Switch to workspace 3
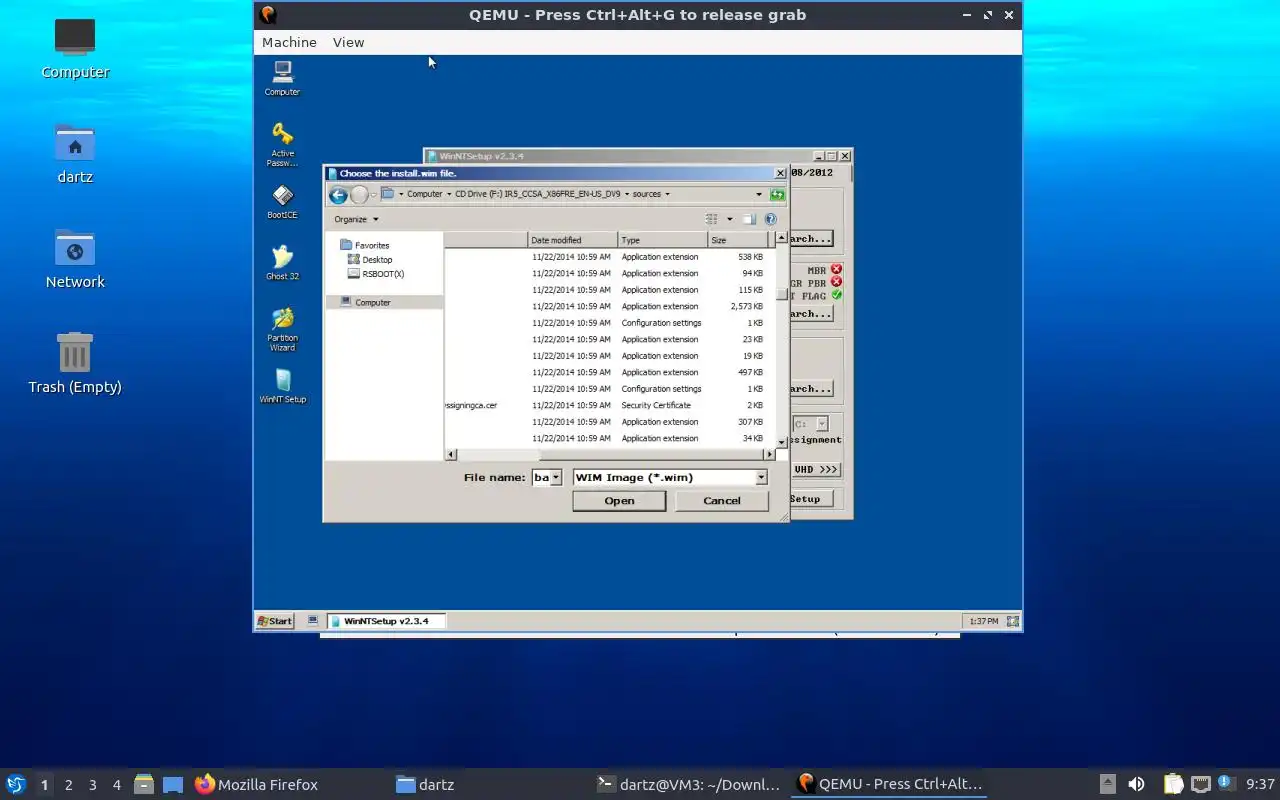This screenshot has height=800, width=1280. click(x=92, y=785)
